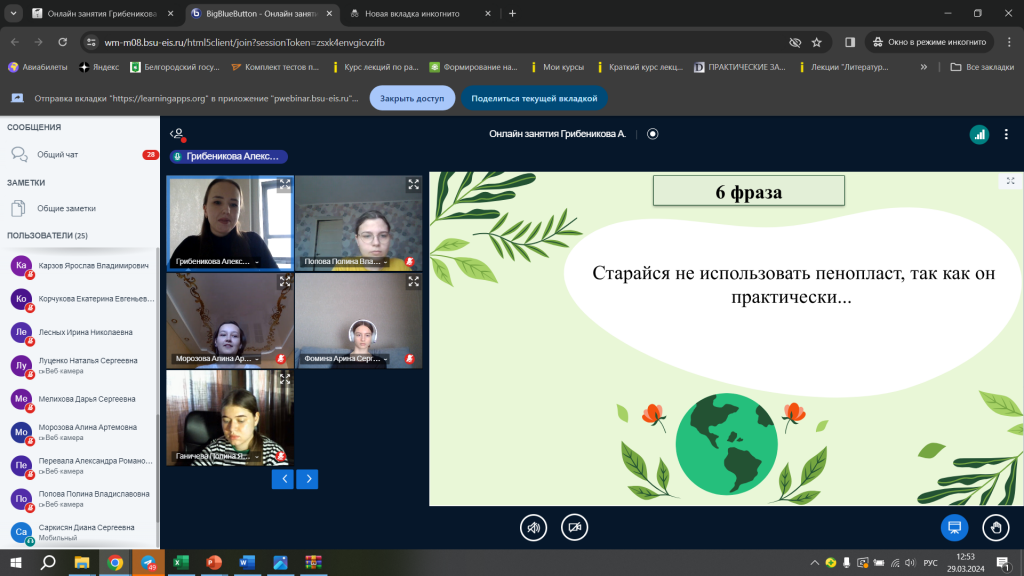Expand the Попова Полина webcam to fullscreen

(x=413, y=185)
